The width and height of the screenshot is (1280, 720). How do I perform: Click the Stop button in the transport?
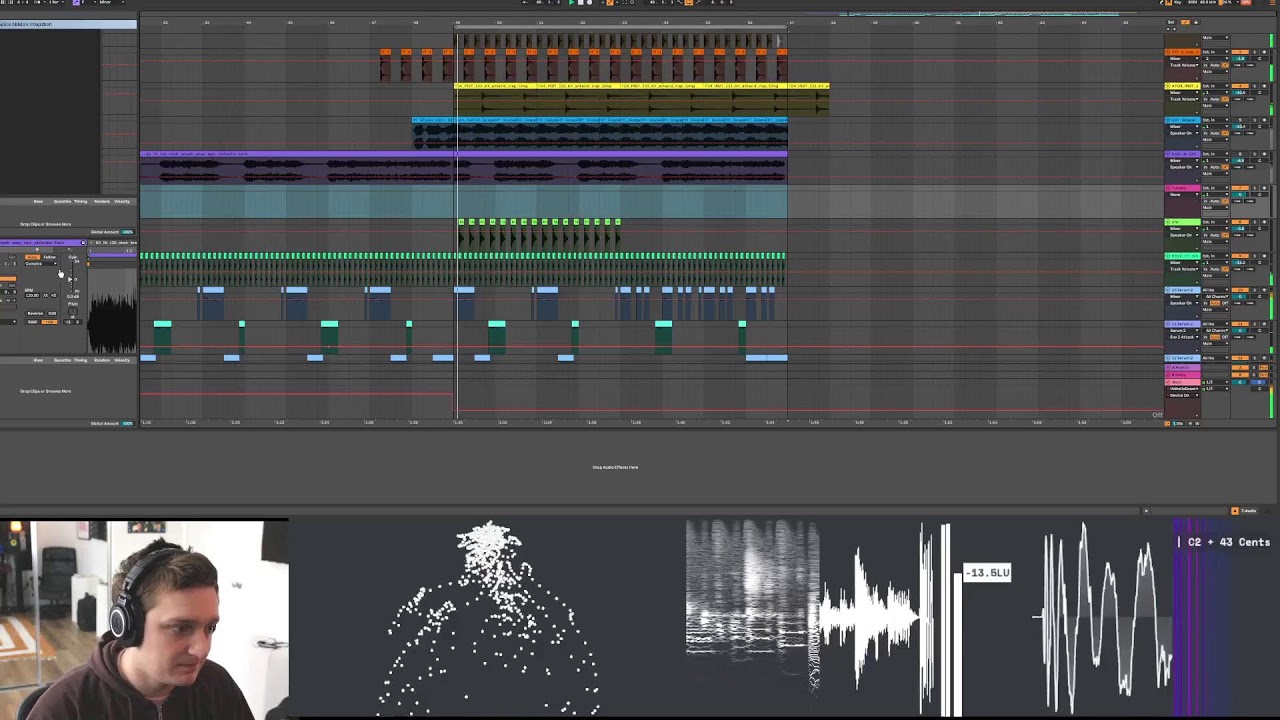click(580, 2)
